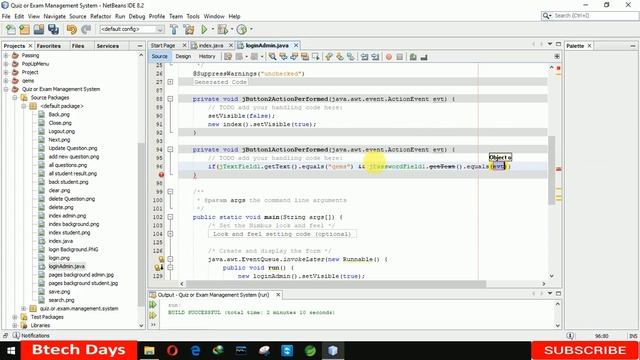Click the editor horizontal scrollbar
Viewport: 640px width, 360px height.
click(336, 284)
